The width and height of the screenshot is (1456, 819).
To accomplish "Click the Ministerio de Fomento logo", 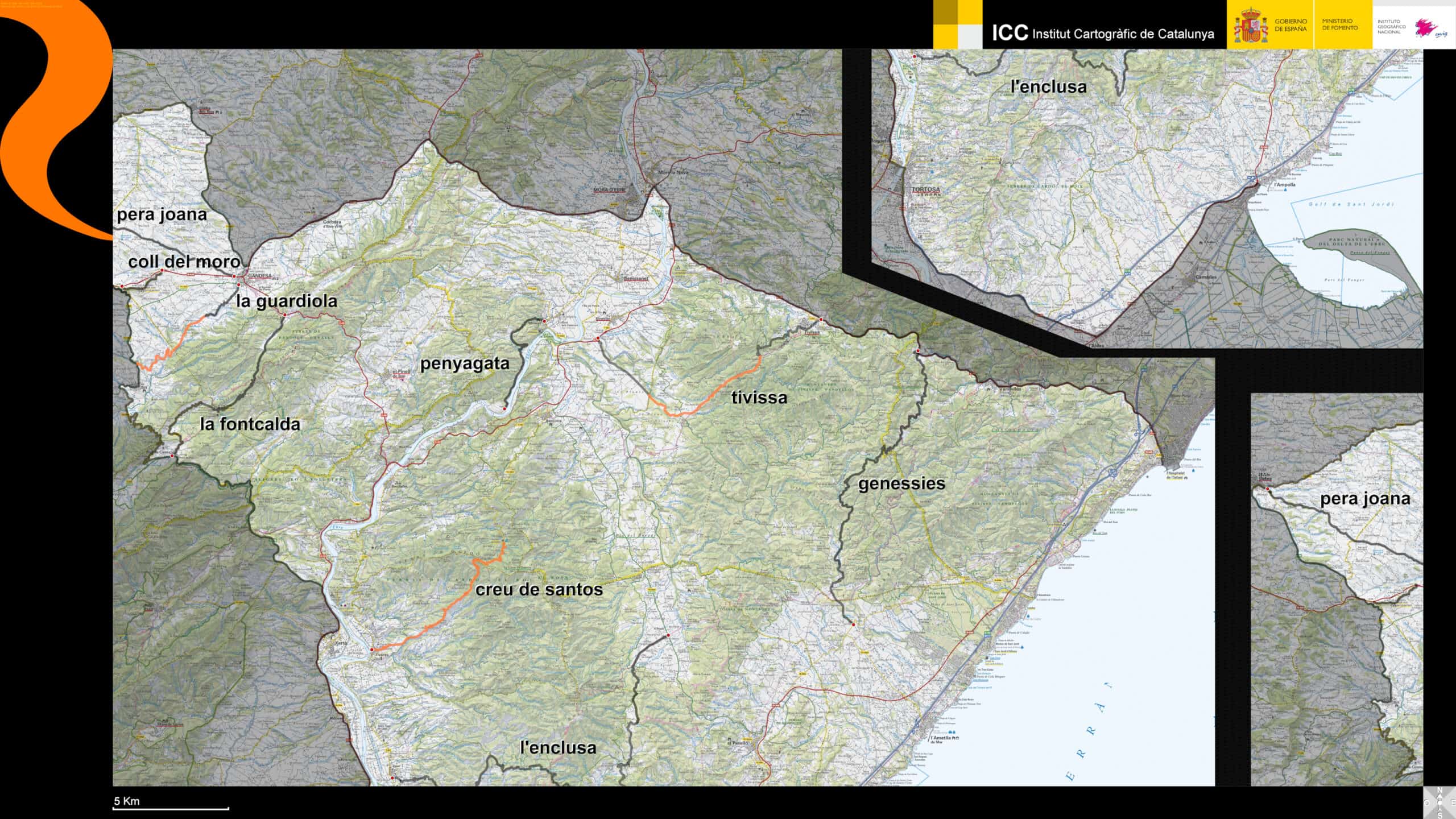I will click(x=1339, y=24).
